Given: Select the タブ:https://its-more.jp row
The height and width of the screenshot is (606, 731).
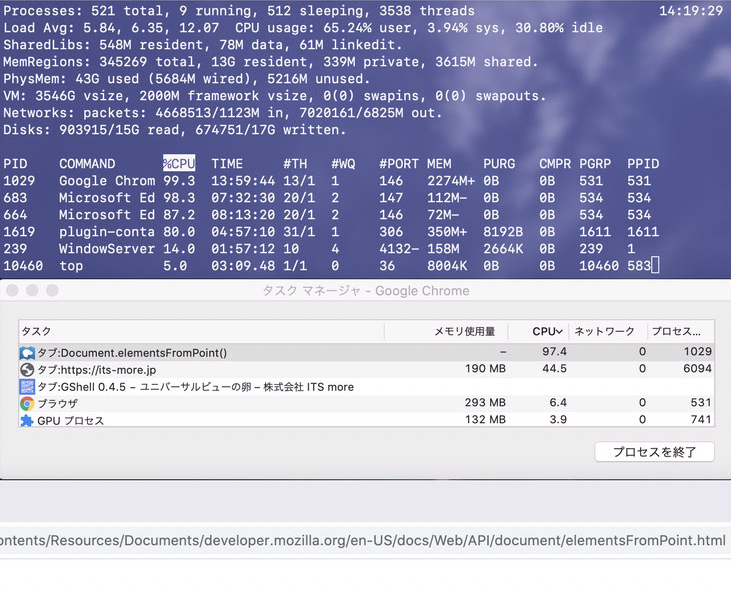Looking at the screenshot, I should tap(200, 369).
